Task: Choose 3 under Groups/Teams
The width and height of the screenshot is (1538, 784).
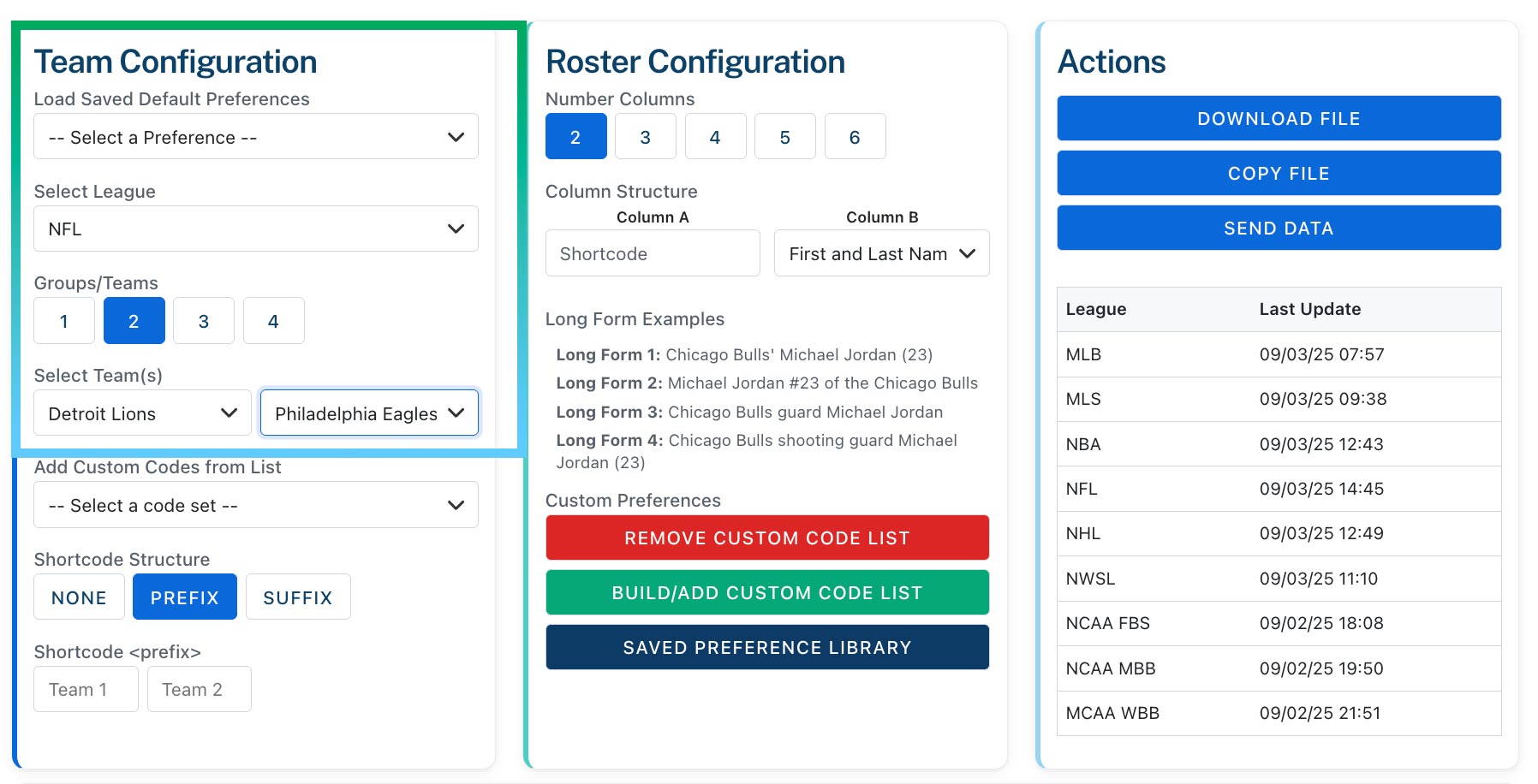Action: 204,321
